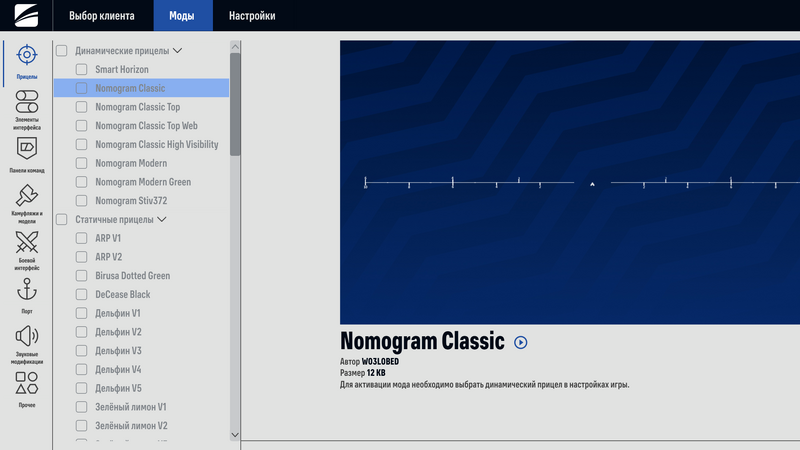Tick the Nomogram Modern Green checkbox
Viewport: 800px width, 450px height.
click(x=82, y=182)
